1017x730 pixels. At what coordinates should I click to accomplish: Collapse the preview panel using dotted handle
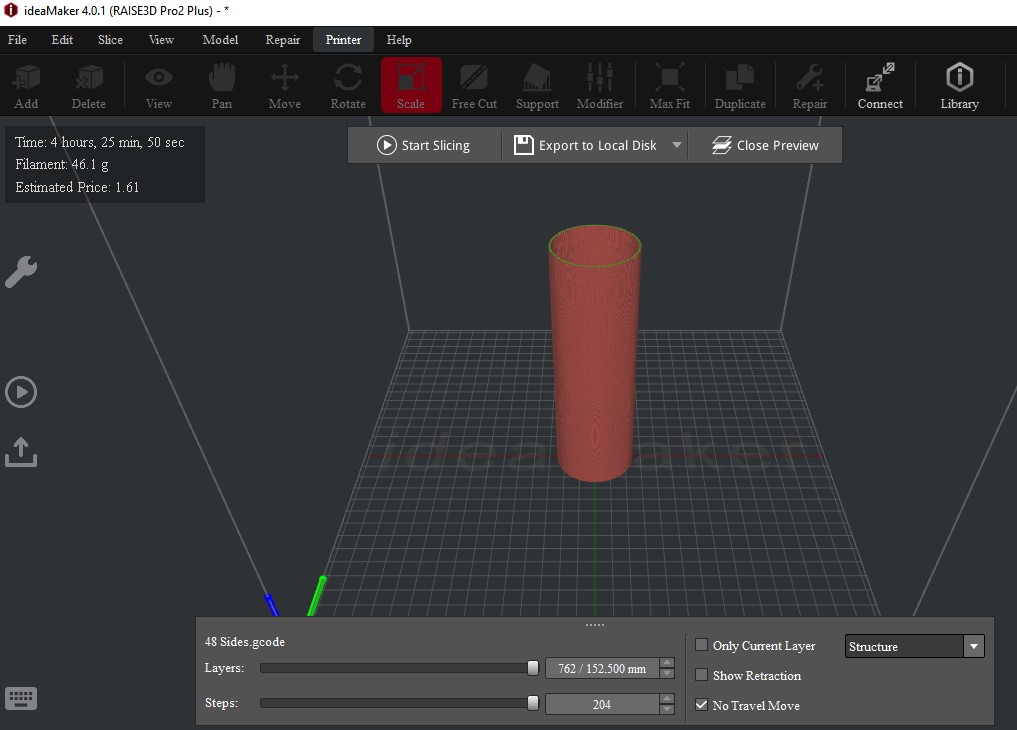click(595, 625)
